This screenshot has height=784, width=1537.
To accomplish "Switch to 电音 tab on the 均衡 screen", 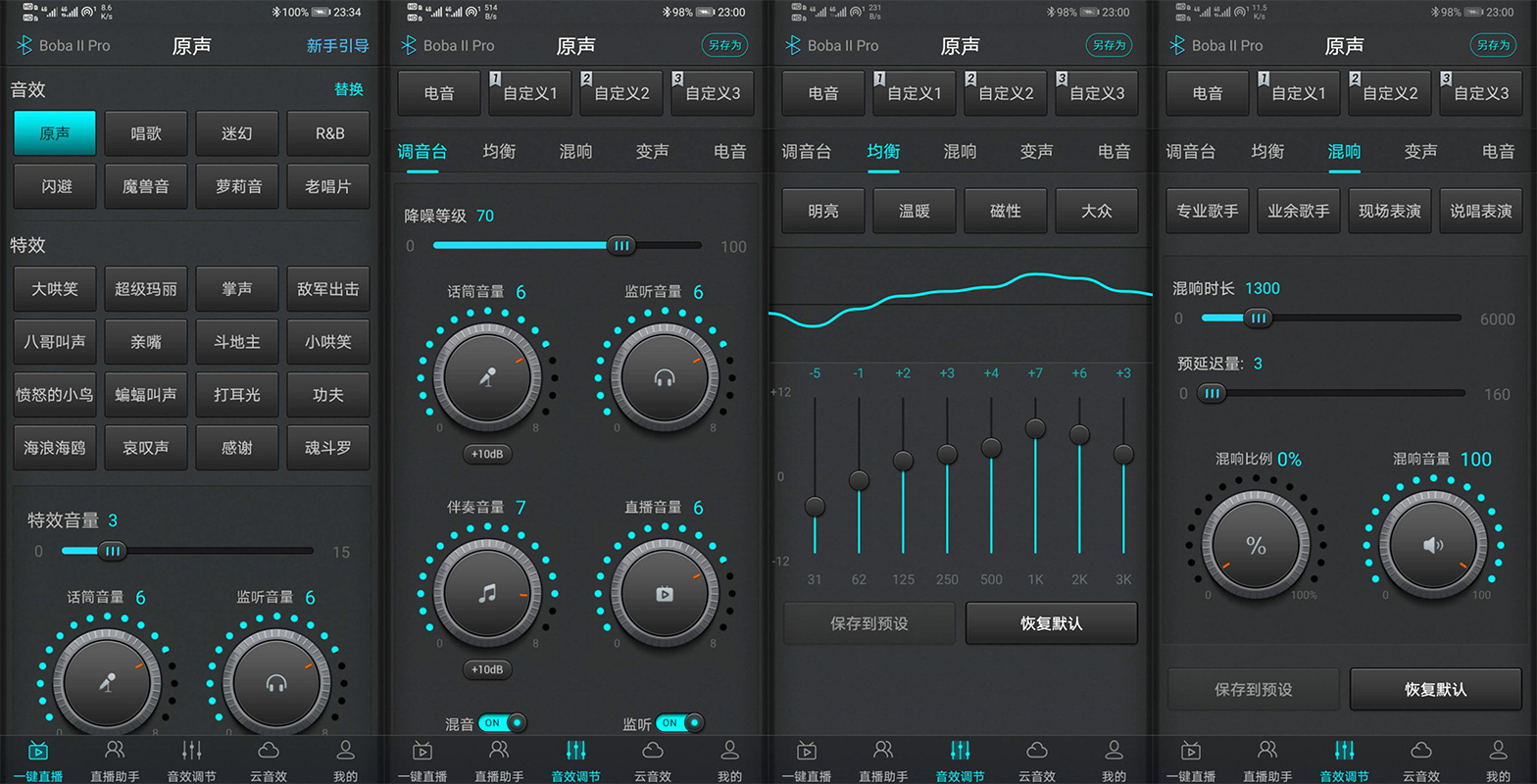I will [1114, 152].
